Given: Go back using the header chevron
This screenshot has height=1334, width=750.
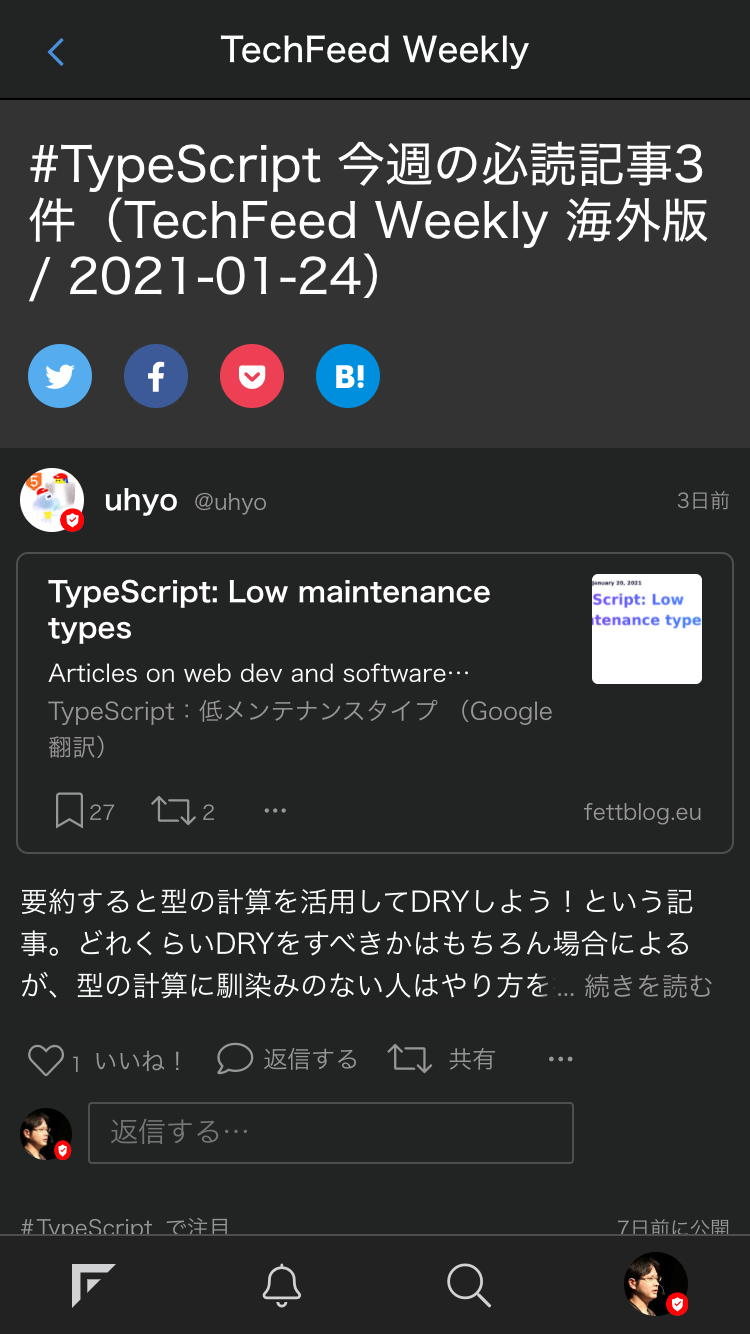Looking at the screenshot, I should [x=56, y=52].
